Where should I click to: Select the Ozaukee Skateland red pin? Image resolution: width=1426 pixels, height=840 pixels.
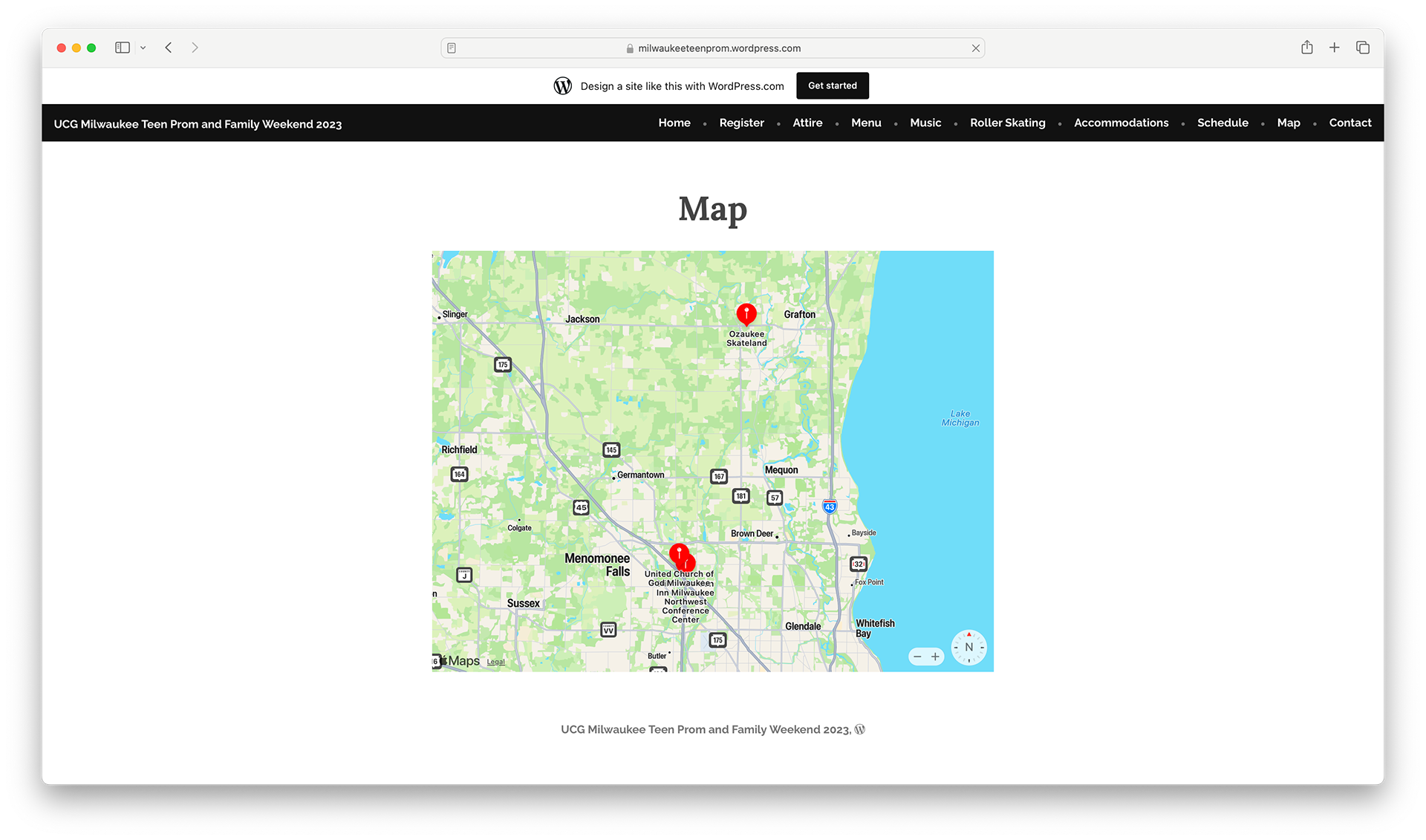point(746,314)
